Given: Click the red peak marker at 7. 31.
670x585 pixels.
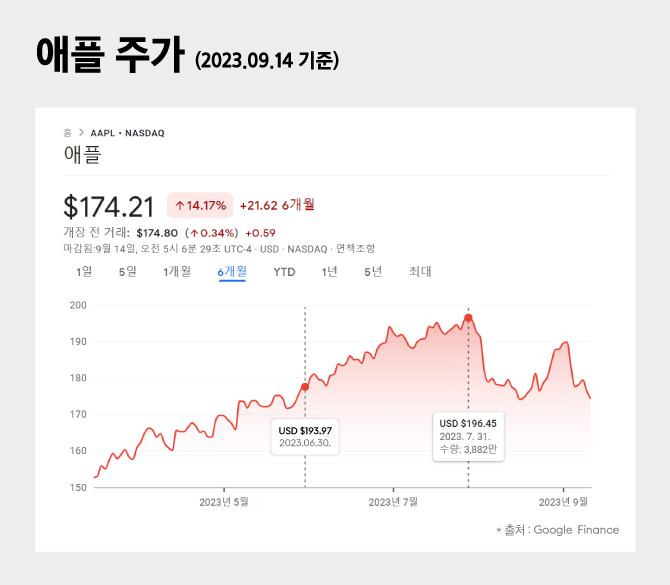Looking at the screenshot, I should (x=468, y=318).
